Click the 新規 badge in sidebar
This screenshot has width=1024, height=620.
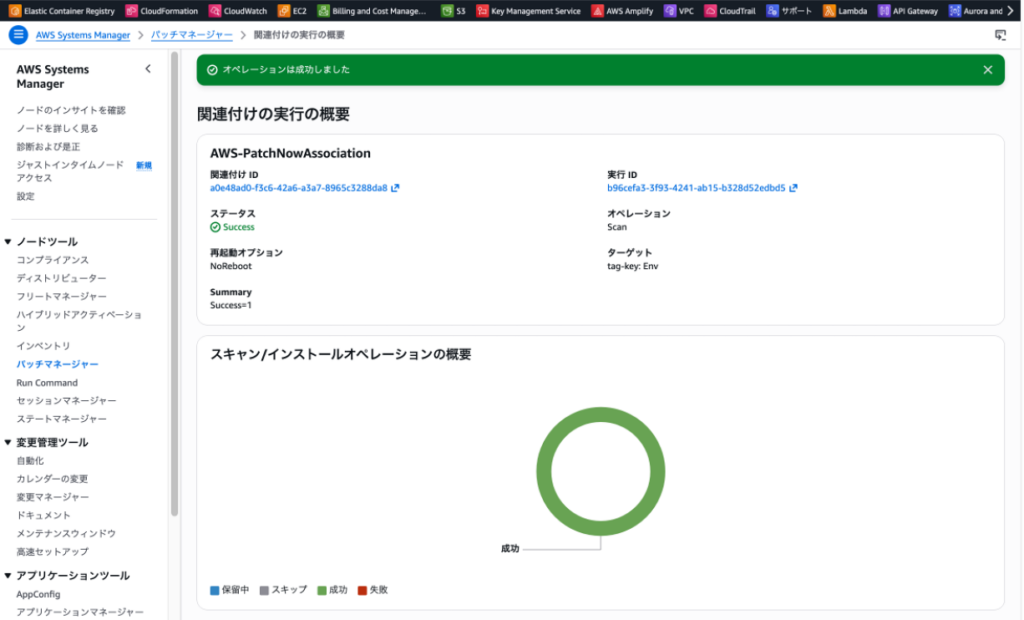coord(144,165)
